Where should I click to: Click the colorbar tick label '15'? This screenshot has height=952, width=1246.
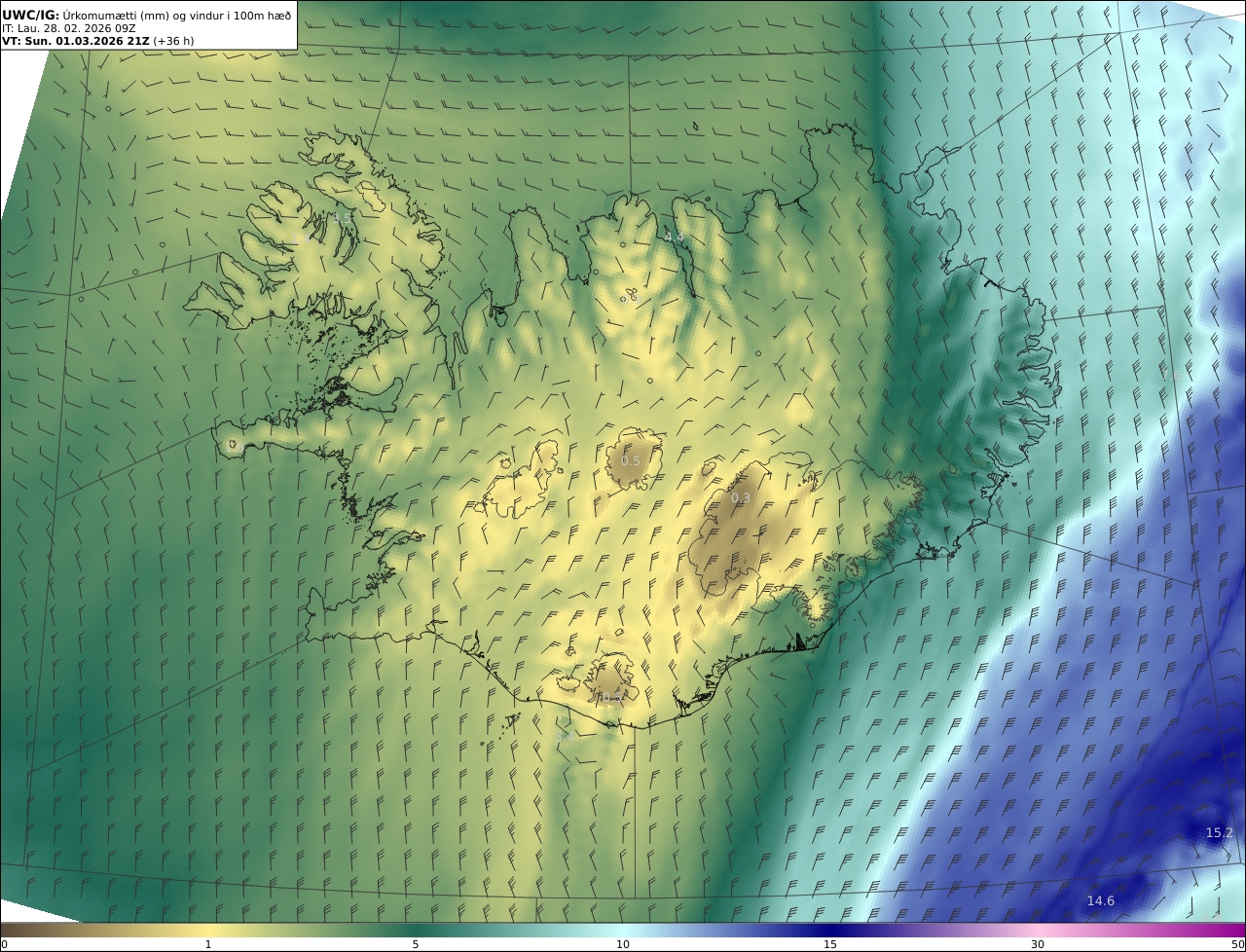click(830, 944)
